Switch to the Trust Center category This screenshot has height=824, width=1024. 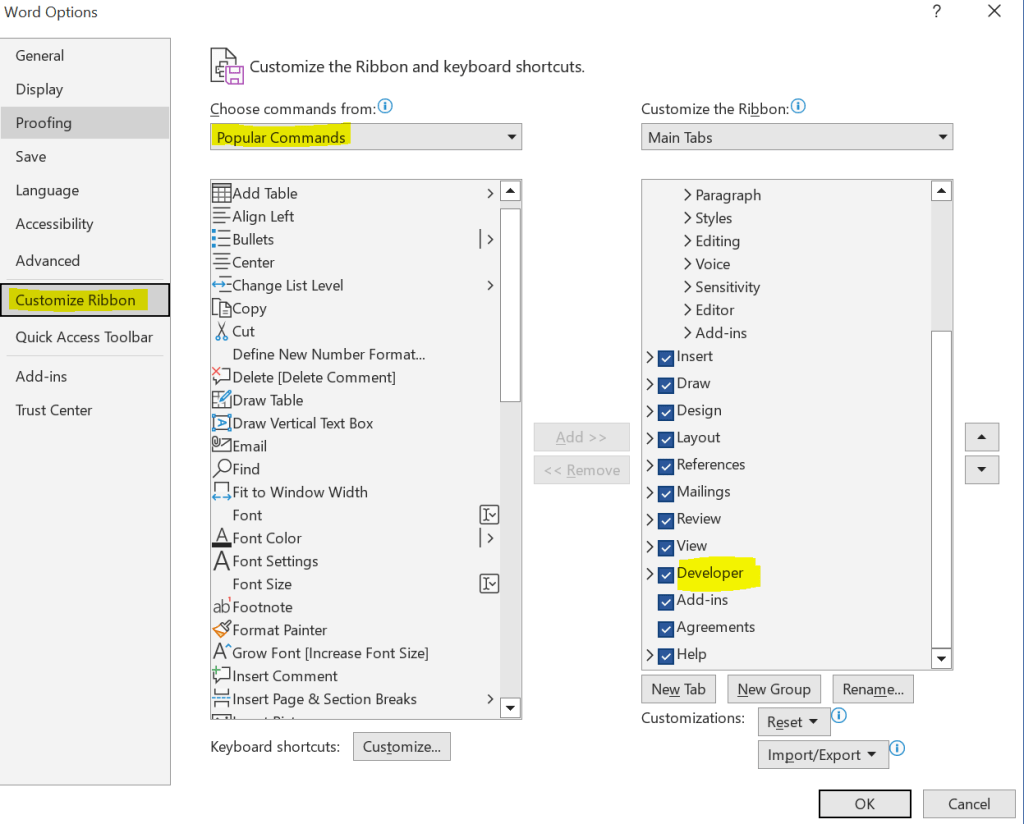54,410
